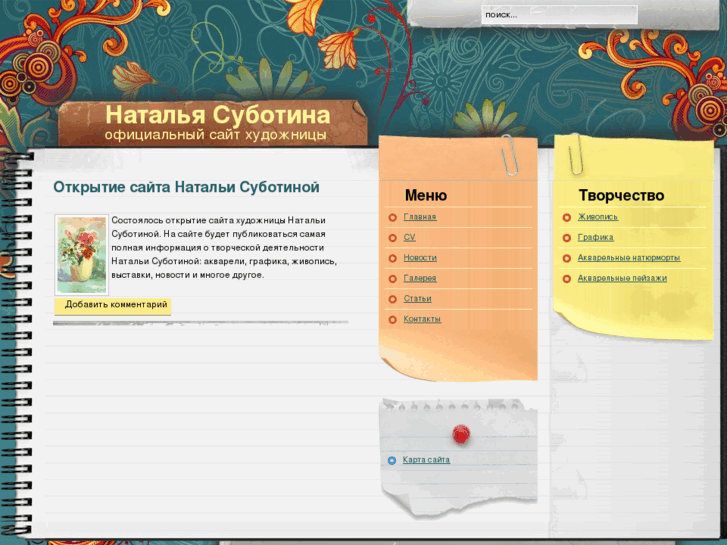Click the blue bullet beside Карта сайта
Image resolution: width=727 pixels, height=545 pixels.
coord(392,460)
